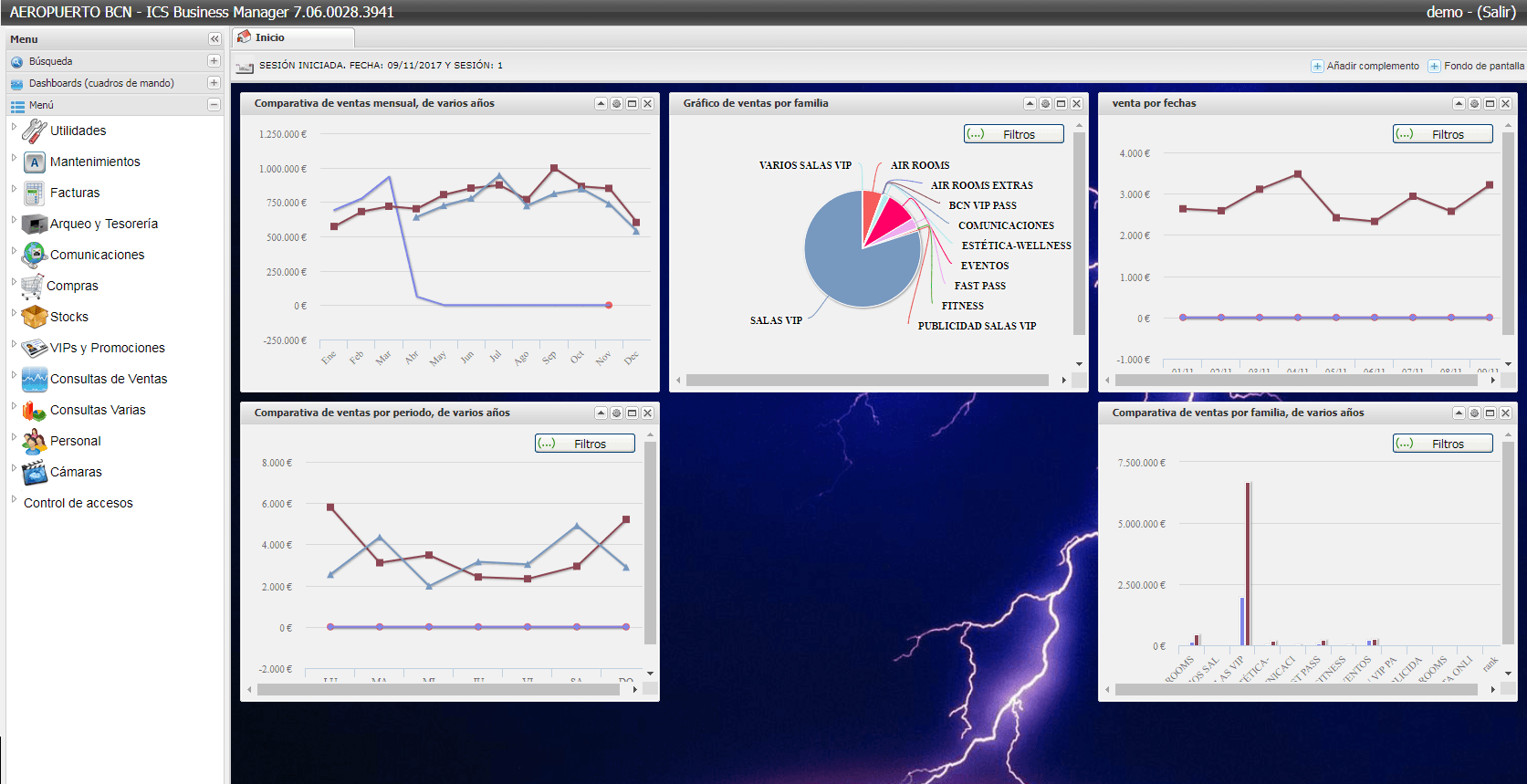This screenshot has height=784, width=1527.
Task: Click Añadir complemento button
Action: point(1365,66)
